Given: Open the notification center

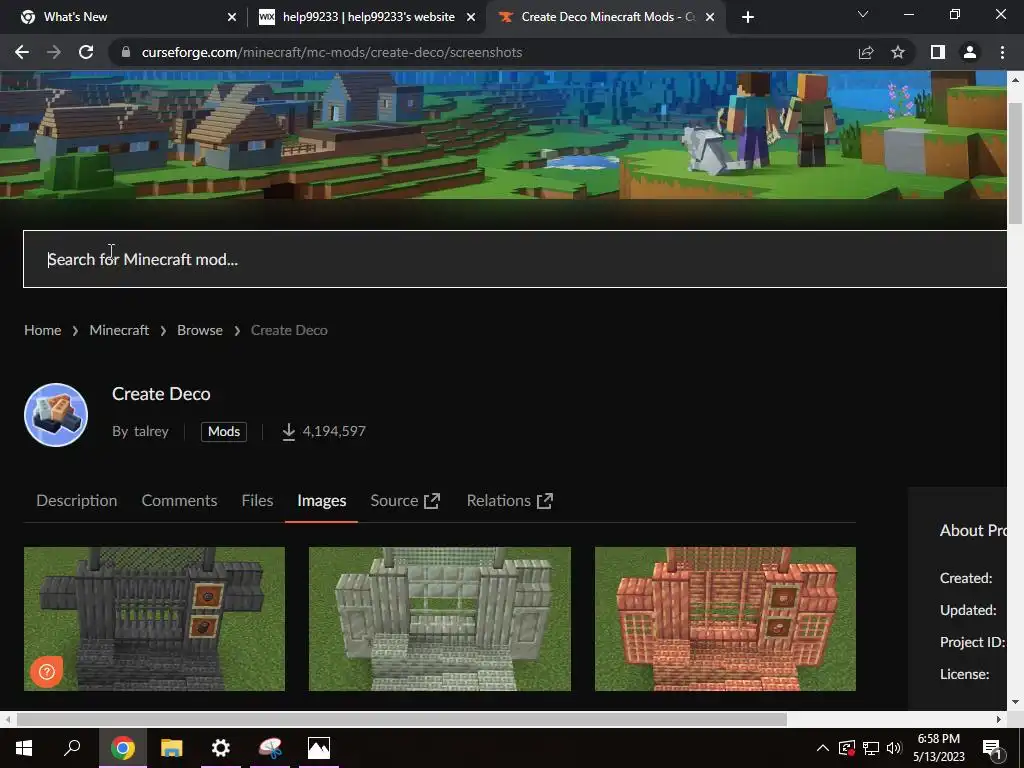Looking at the screenshot, I should point(993,749).
